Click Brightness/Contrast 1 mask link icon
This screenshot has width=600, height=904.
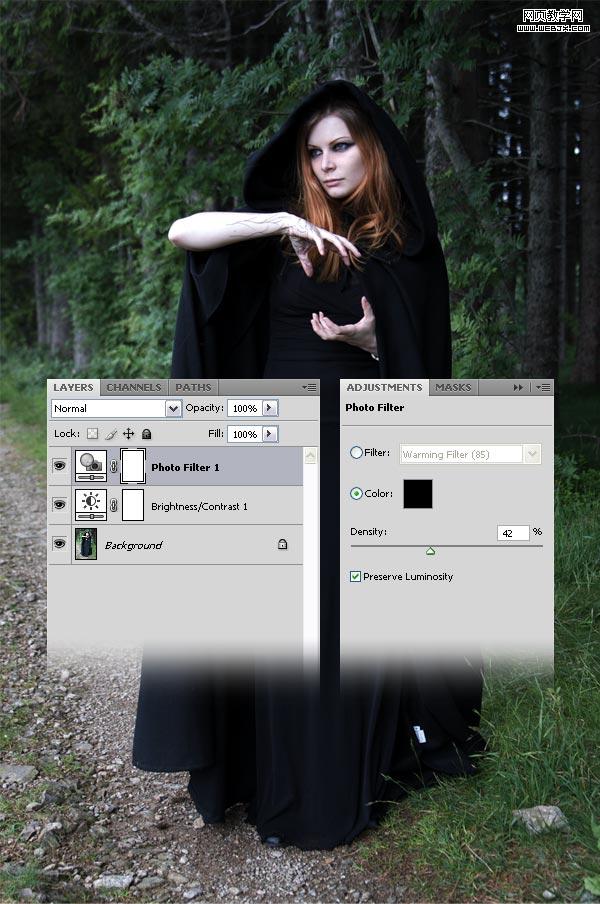[114, 506]
